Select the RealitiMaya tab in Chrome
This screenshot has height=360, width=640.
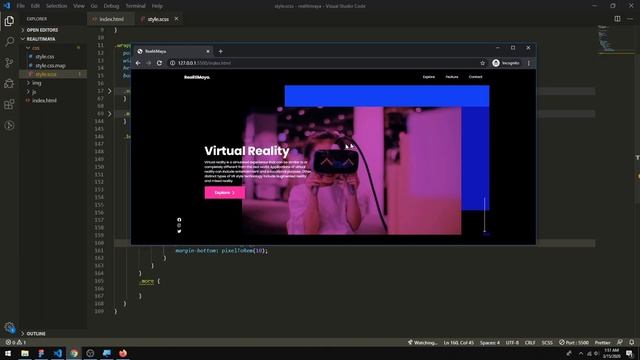[173, 51]
